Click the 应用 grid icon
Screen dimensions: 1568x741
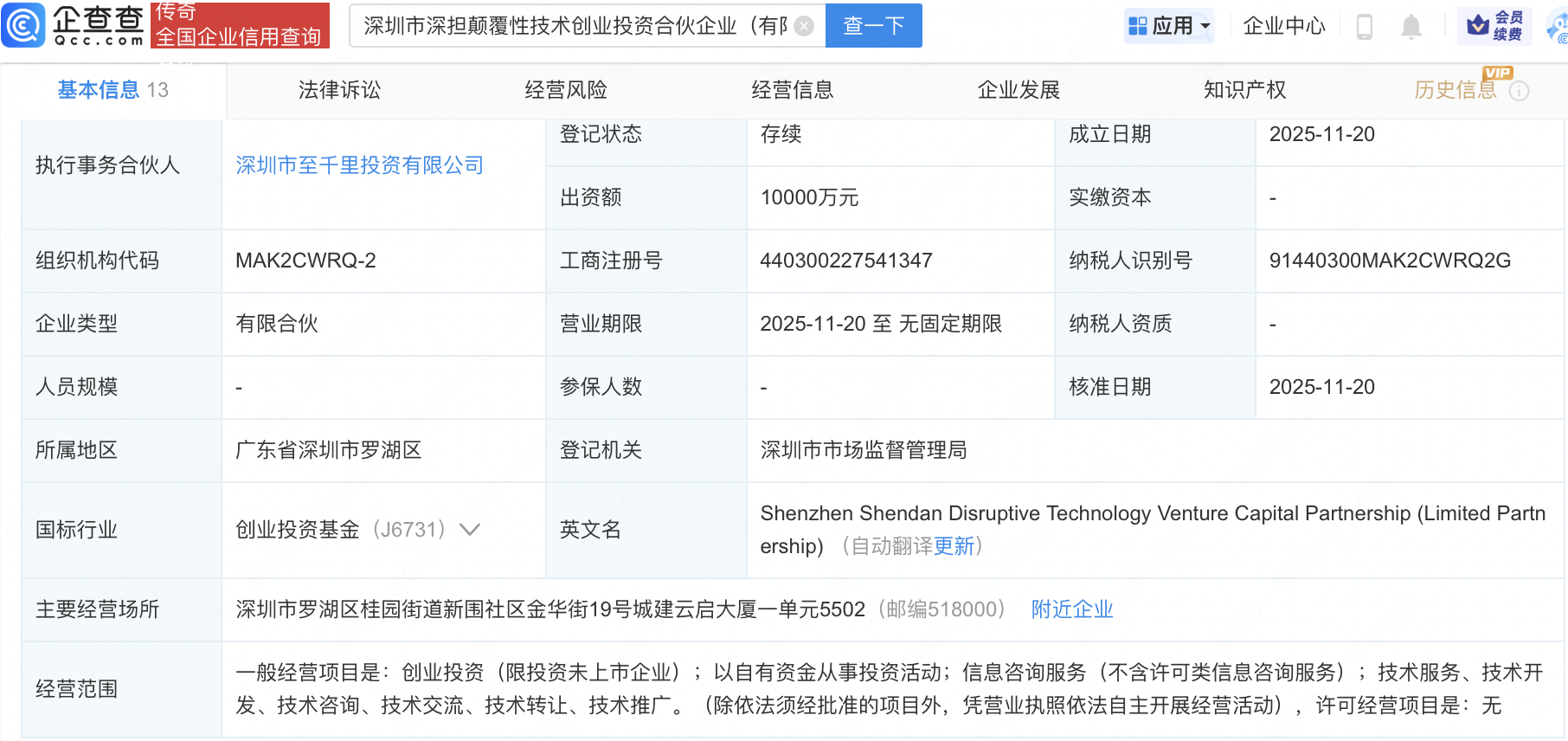pyautogui.click(x=1138, y=26)
